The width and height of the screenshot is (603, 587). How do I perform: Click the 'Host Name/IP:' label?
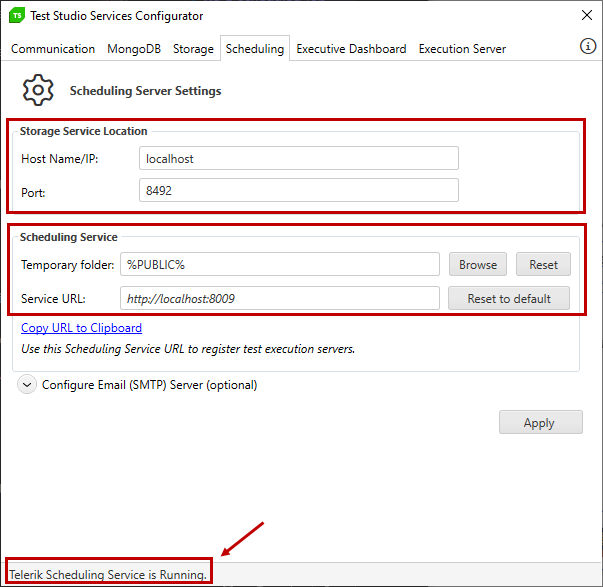60,158
